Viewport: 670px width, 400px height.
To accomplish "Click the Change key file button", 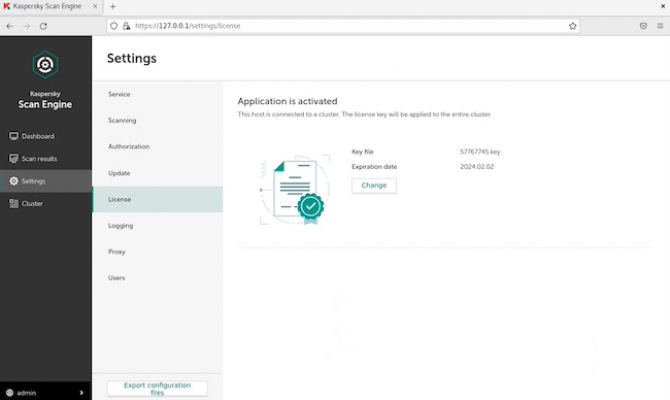I will click(374, 185).
